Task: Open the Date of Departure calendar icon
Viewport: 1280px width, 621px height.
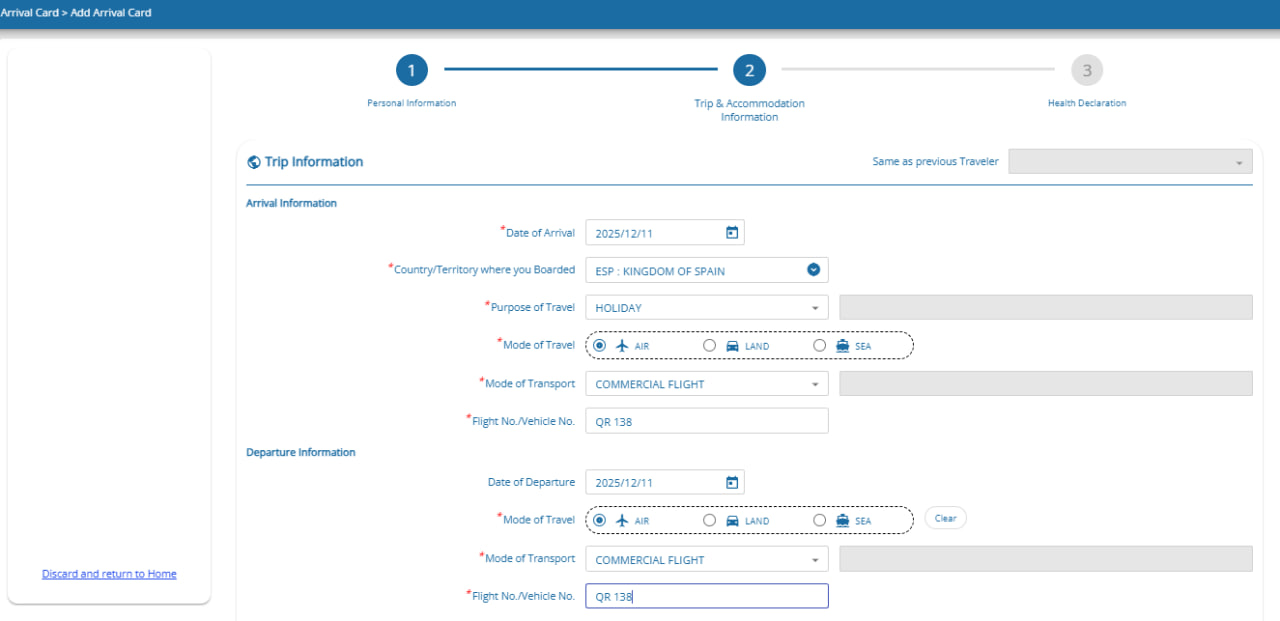Action: pyautogui.click(x=731, y=483)
